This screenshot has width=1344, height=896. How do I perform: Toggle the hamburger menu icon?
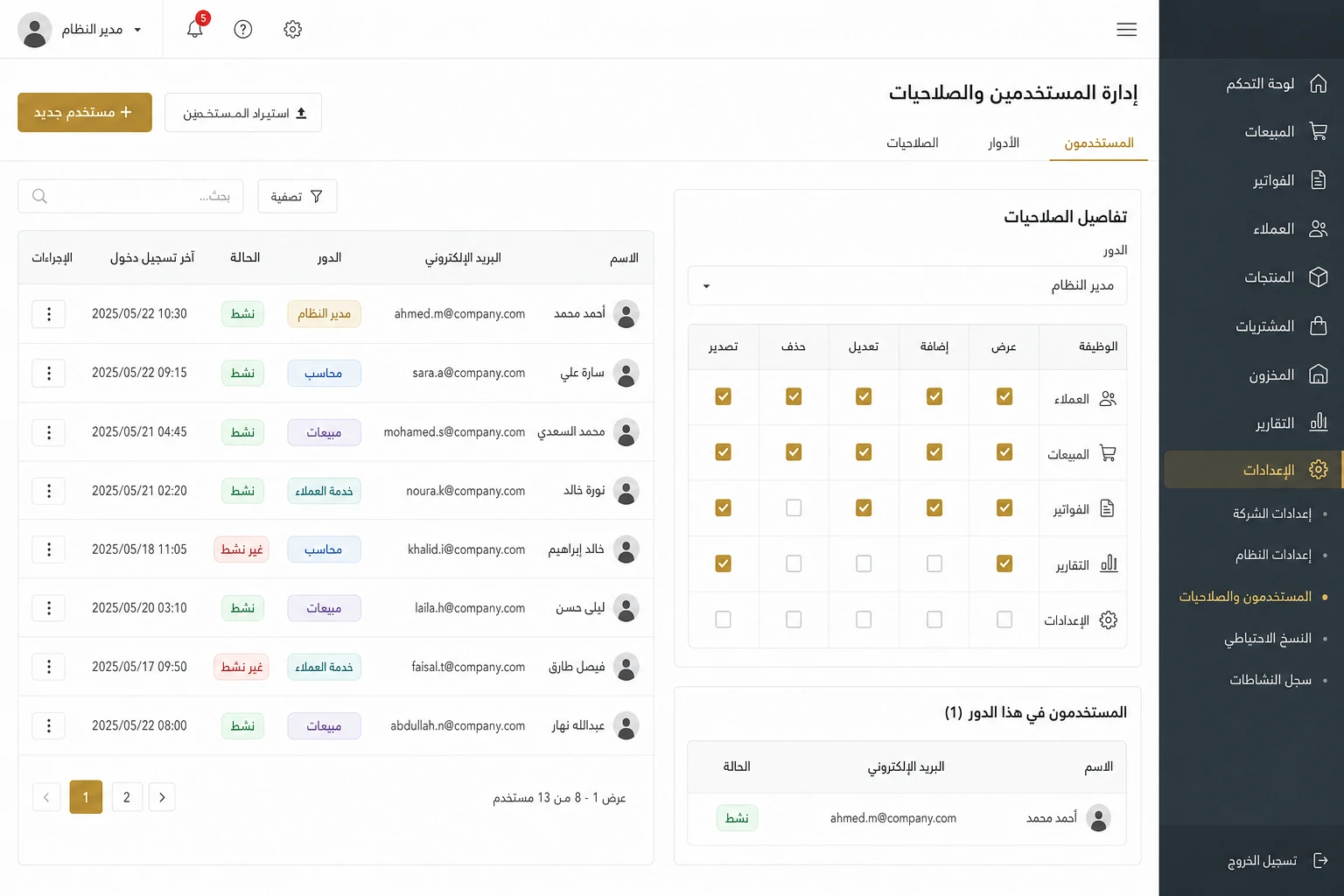pos(1127,30)
